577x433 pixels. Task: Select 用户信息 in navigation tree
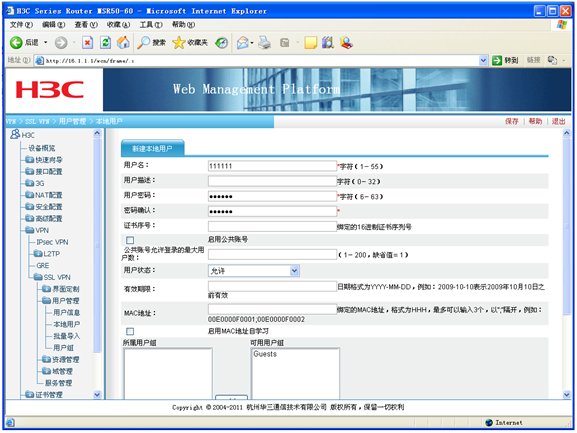[x=67, y=313]
